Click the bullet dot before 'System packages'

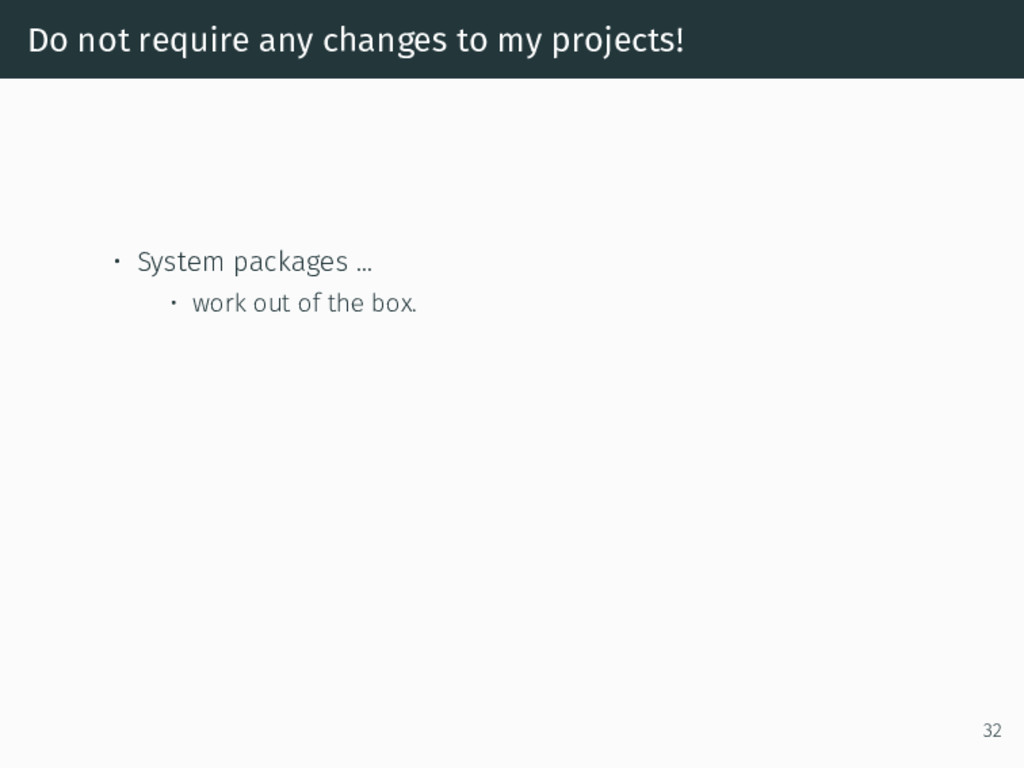click(117, 262)
